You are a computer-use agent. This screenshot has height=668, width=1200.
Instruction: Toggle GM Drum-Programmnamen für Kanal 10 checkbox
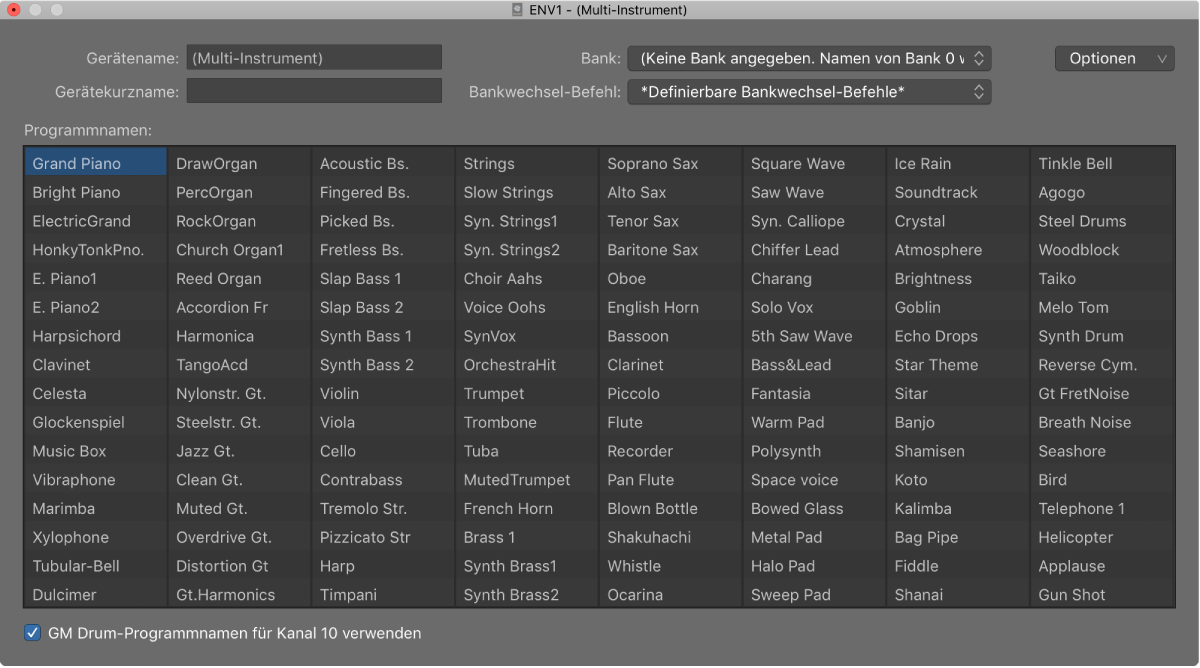(x=33, y=633)
